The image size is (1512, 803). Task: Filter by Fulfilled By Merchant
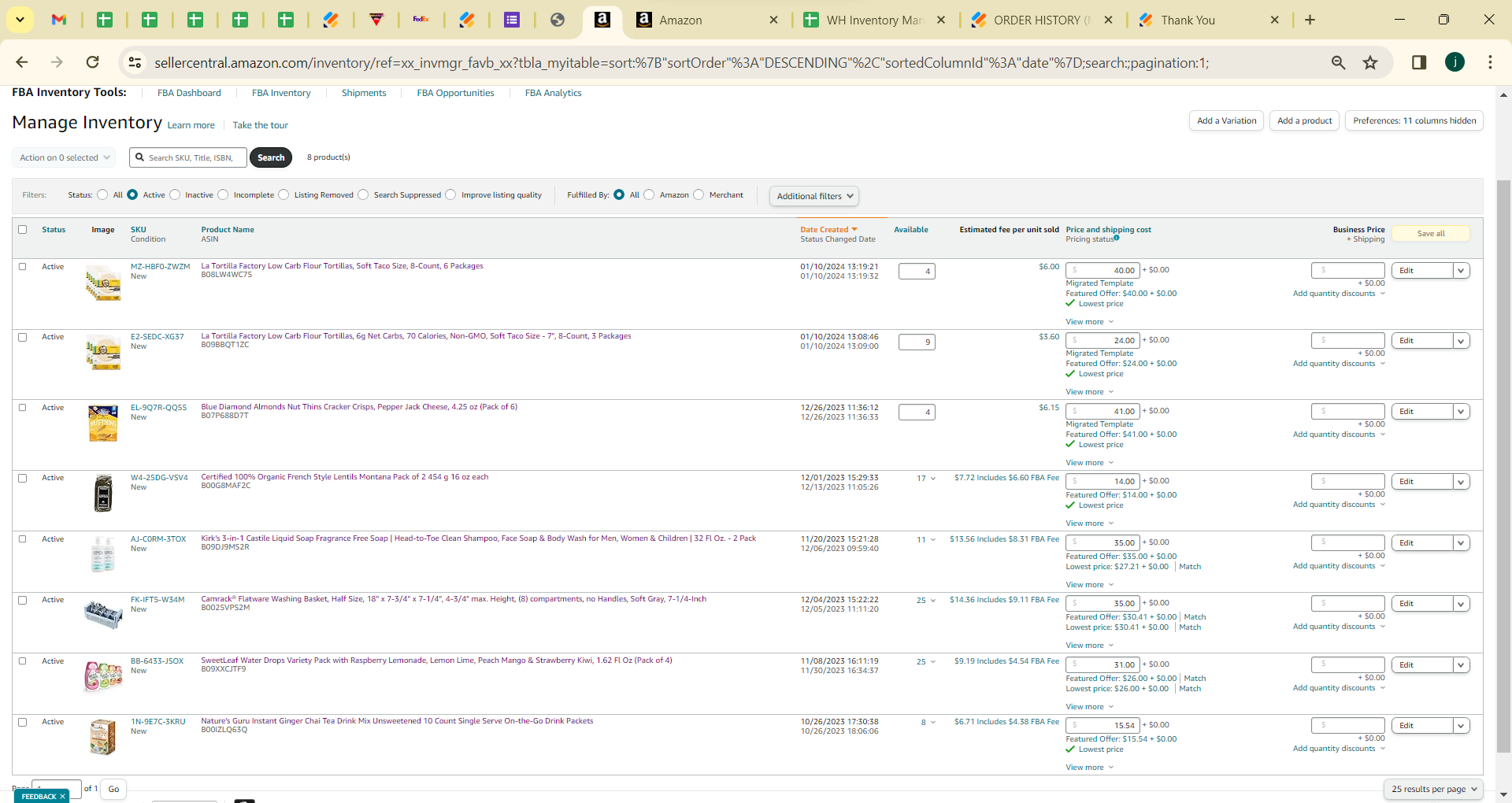coord(699,195)
